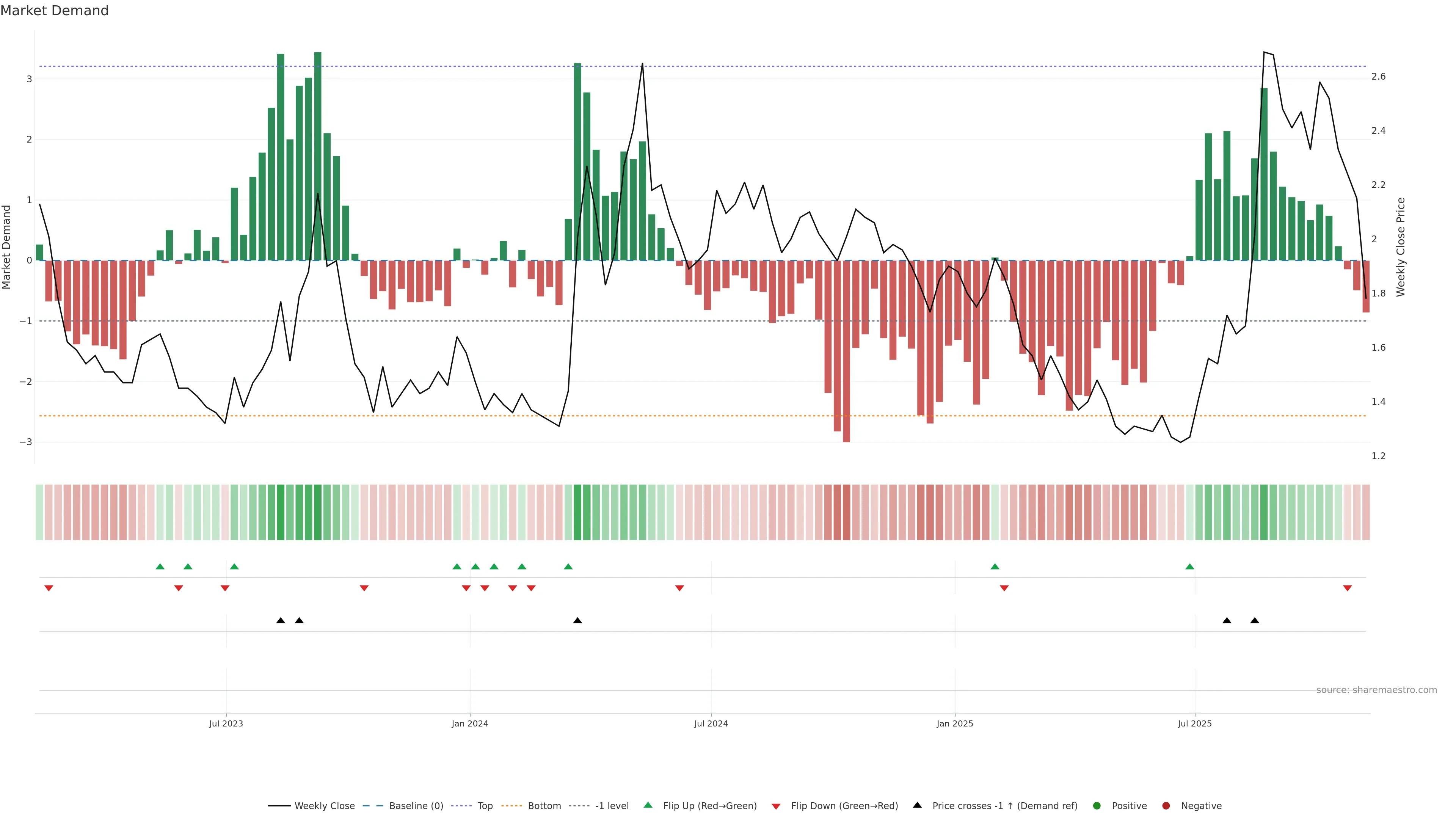Toggle the Top dotted line legend item
The image size is (1456, 819).
coord(485,806)
